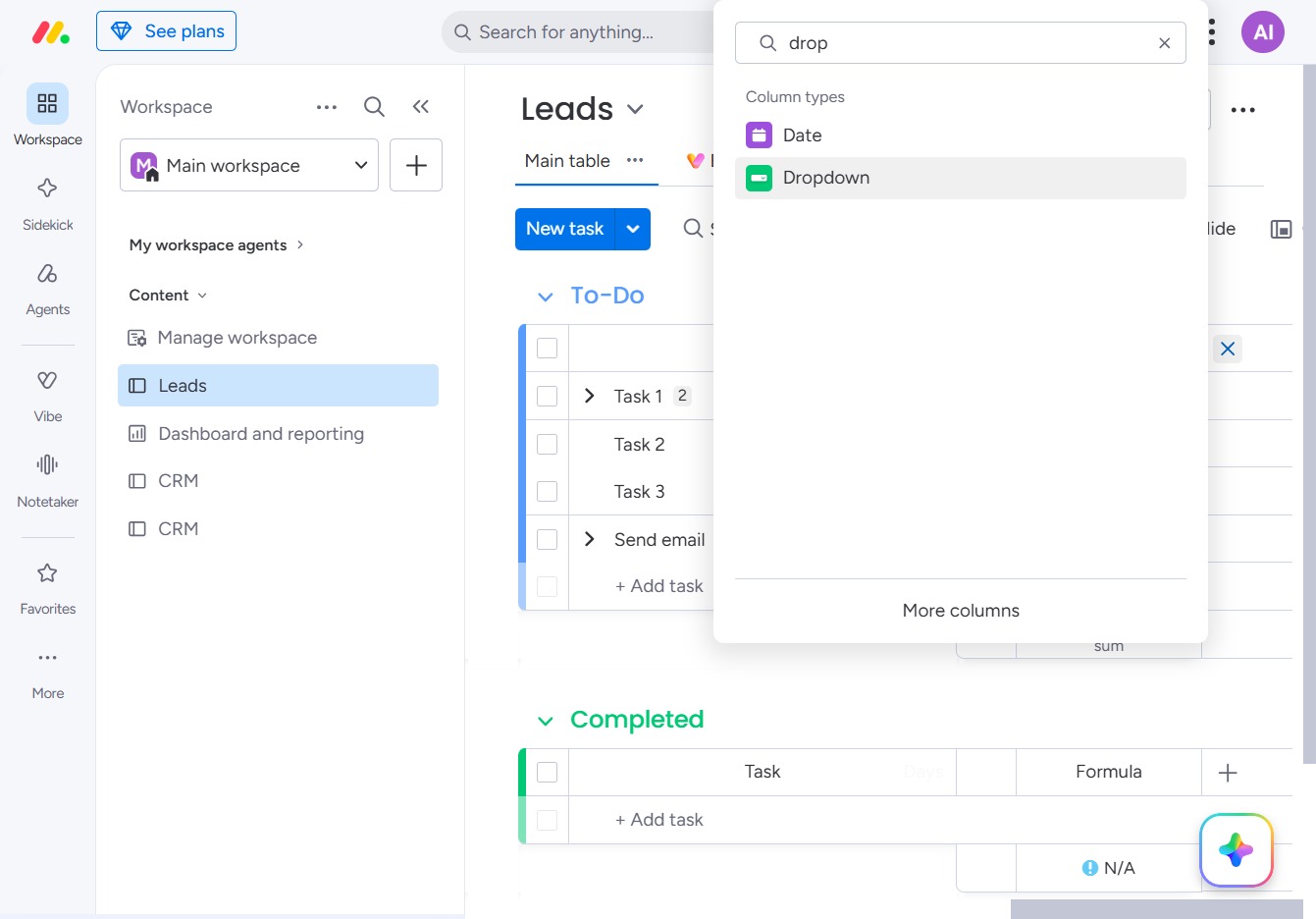Open the More menu in left rail
This screenshot has height=919, width=1316.
click(x=47, y=658)
